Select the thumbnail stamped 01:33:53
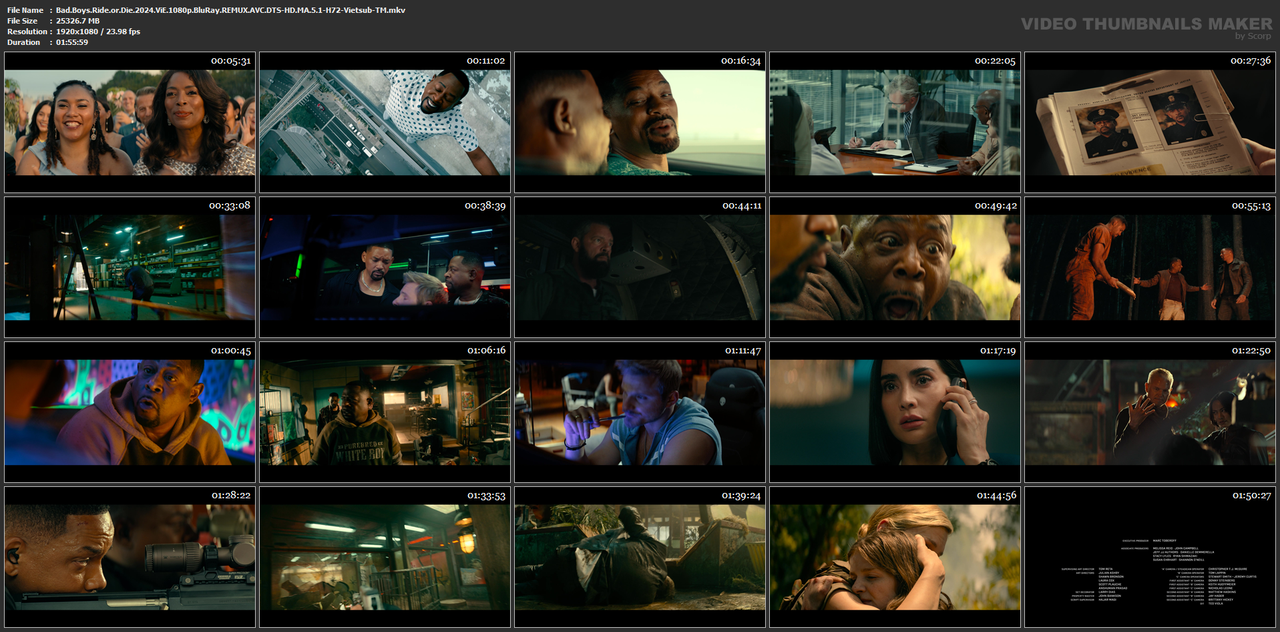Screen dimensions: 1280x632 click(385, 557)
